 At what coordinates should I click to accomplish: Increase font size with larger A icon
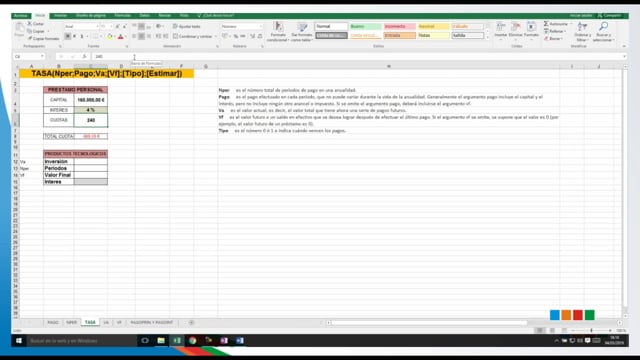(x=118, y=27)
